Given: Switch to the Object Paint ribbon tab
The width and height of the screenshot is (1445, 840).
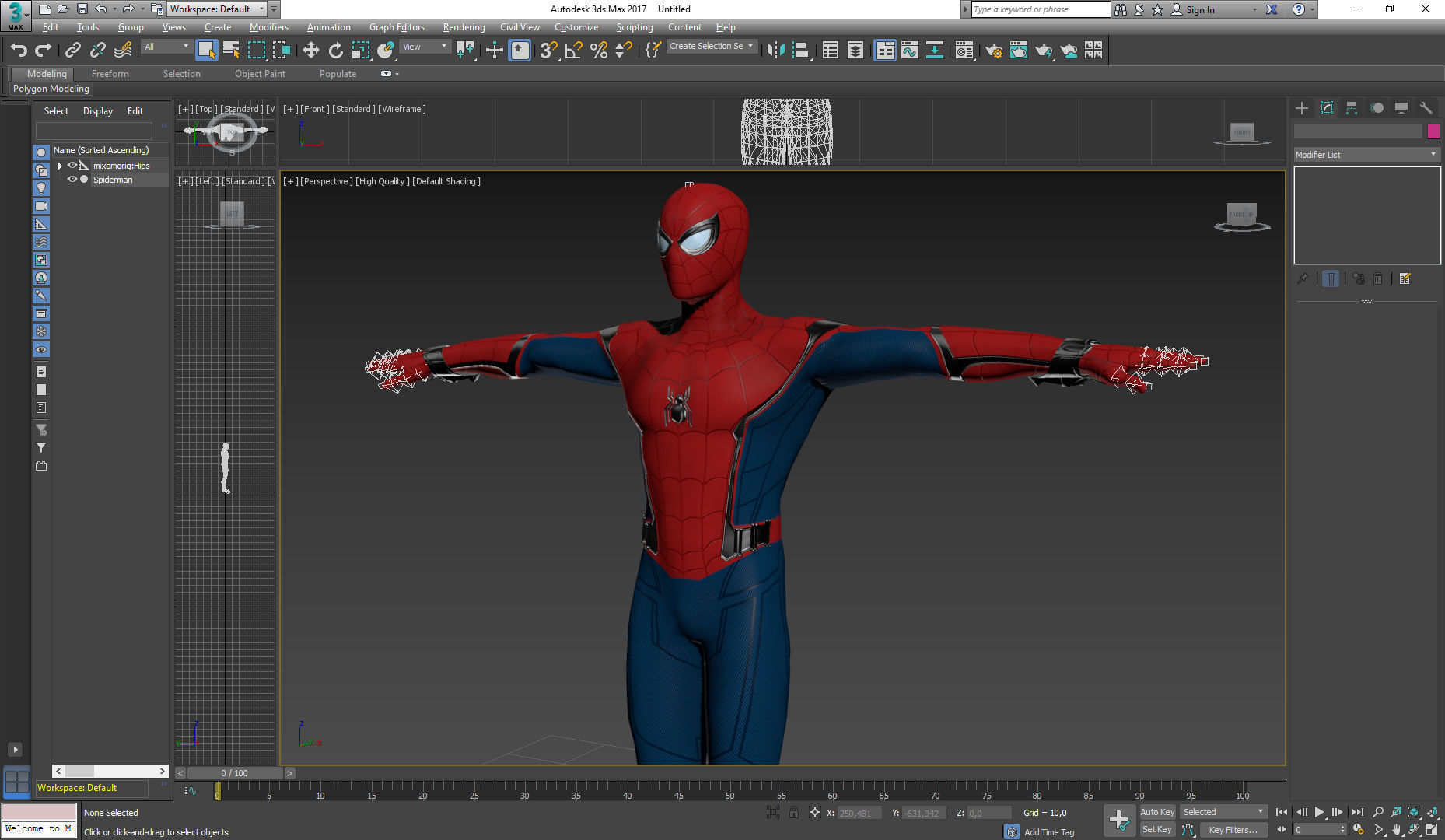Looking at the screenshot, I should pos(260,74).
